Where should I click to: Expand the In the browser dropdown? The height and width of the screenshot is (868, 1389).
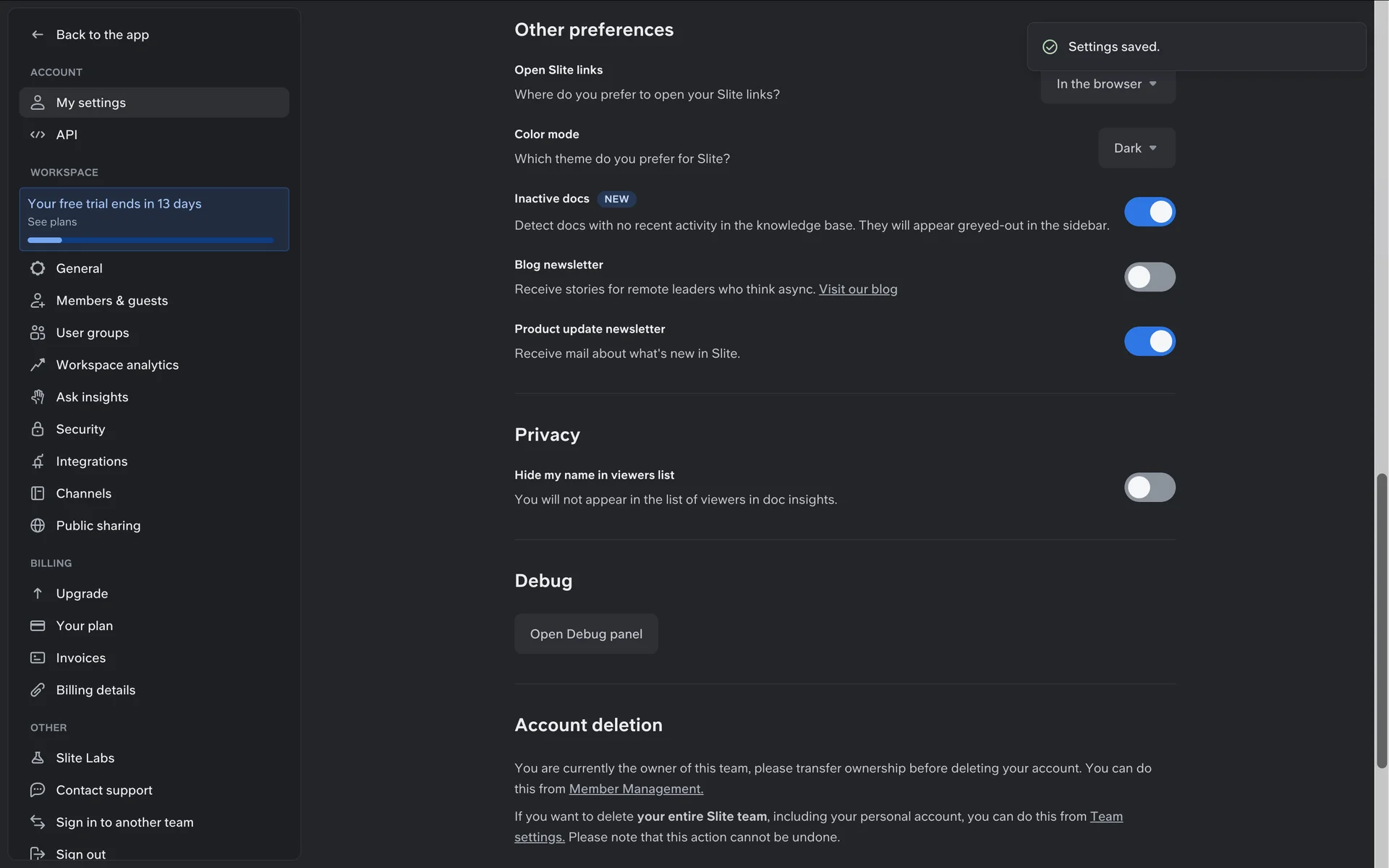coord(1107,85)
